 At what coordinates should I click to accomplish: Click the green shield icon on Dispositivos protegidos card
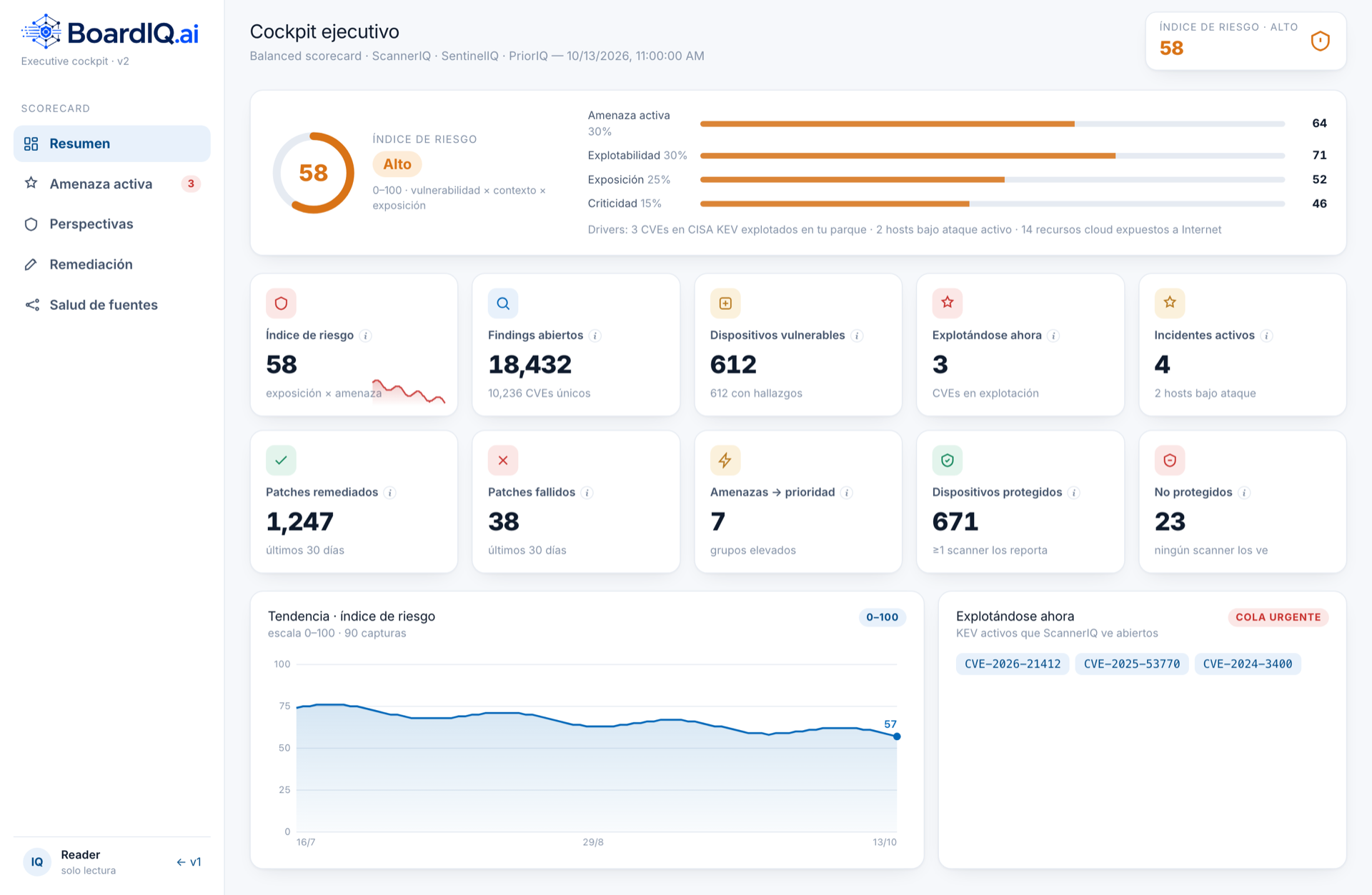tap(948, 461)
